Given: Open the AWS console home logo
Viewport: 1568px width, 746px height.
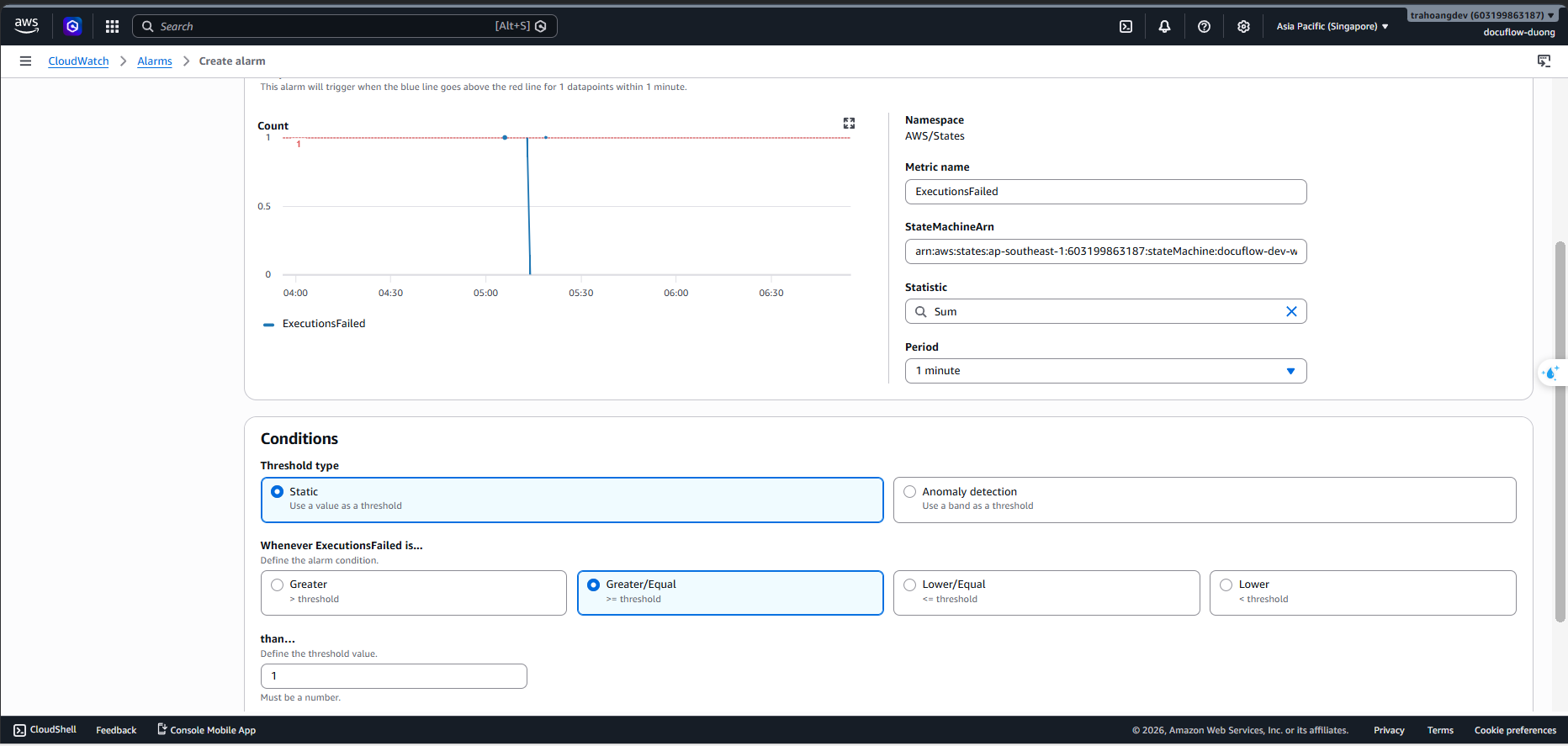Looking at the screenshot, I should 27,26.
